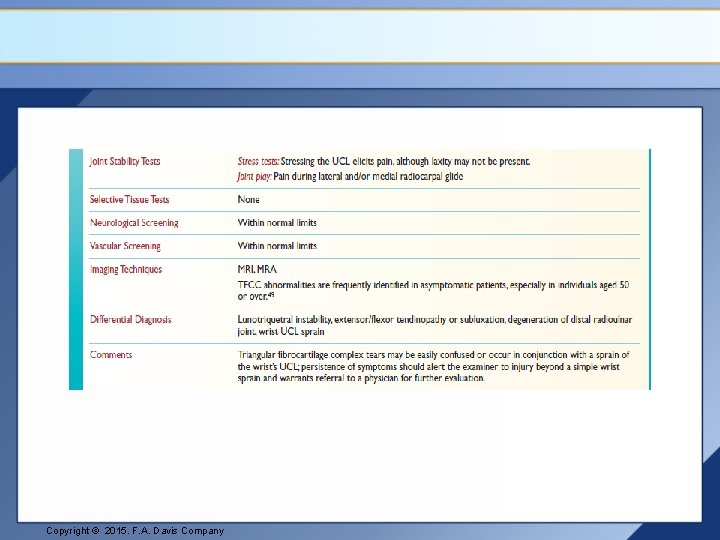Click the TFCC abnormalities sentence
720x540 pixels.
pos(433,291)
